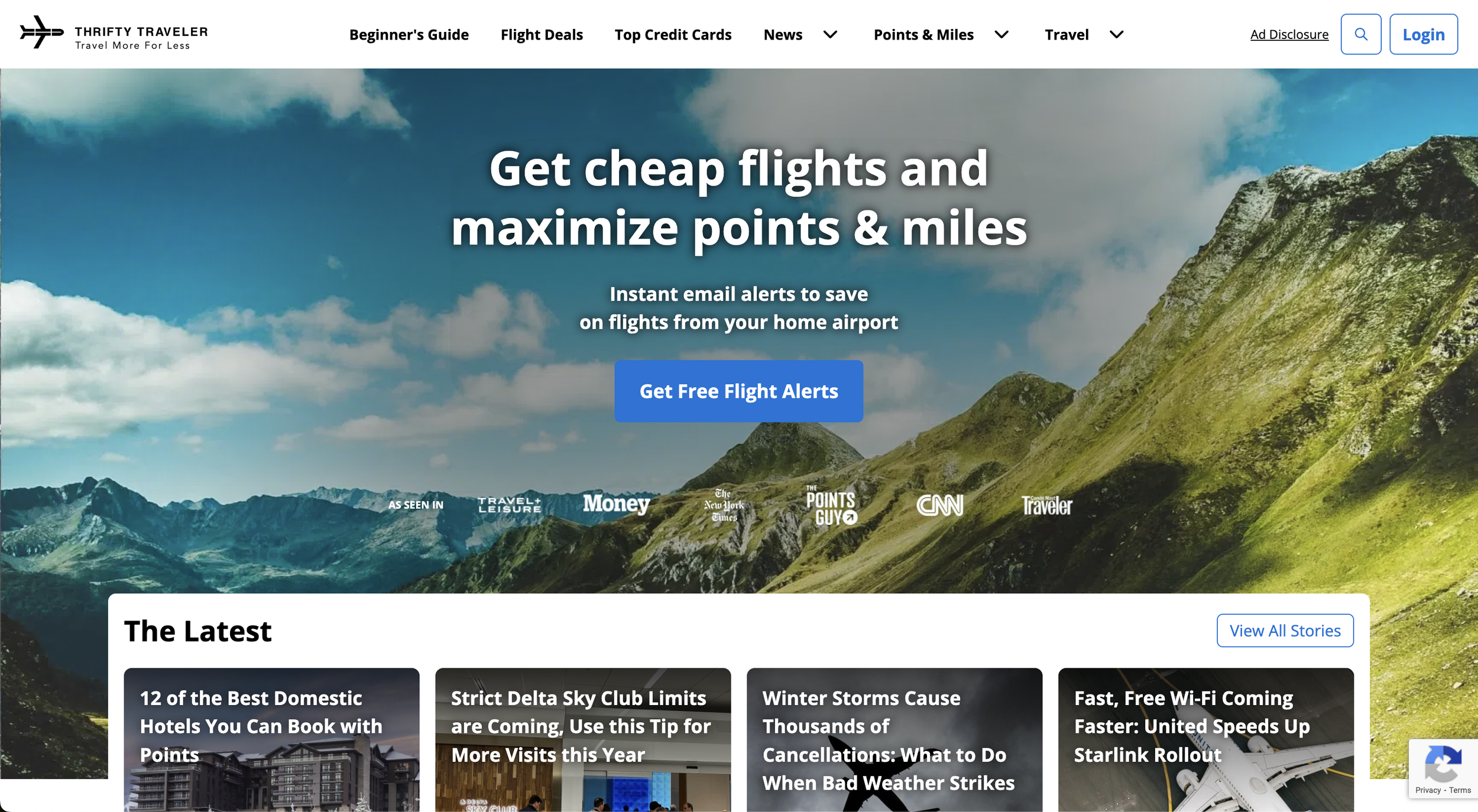Click the Points Guy logo
Viewport: 1478px width, 812px height.
point(831,505)
